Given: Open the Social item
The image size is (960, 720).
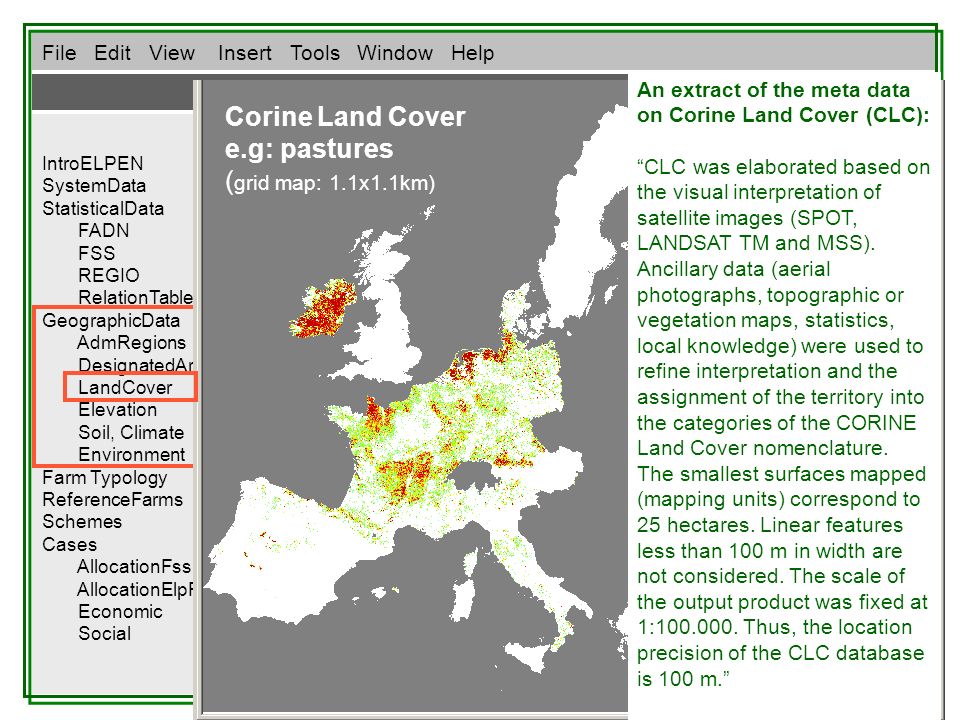Looking at the screenshot, I should click(104, 634).
